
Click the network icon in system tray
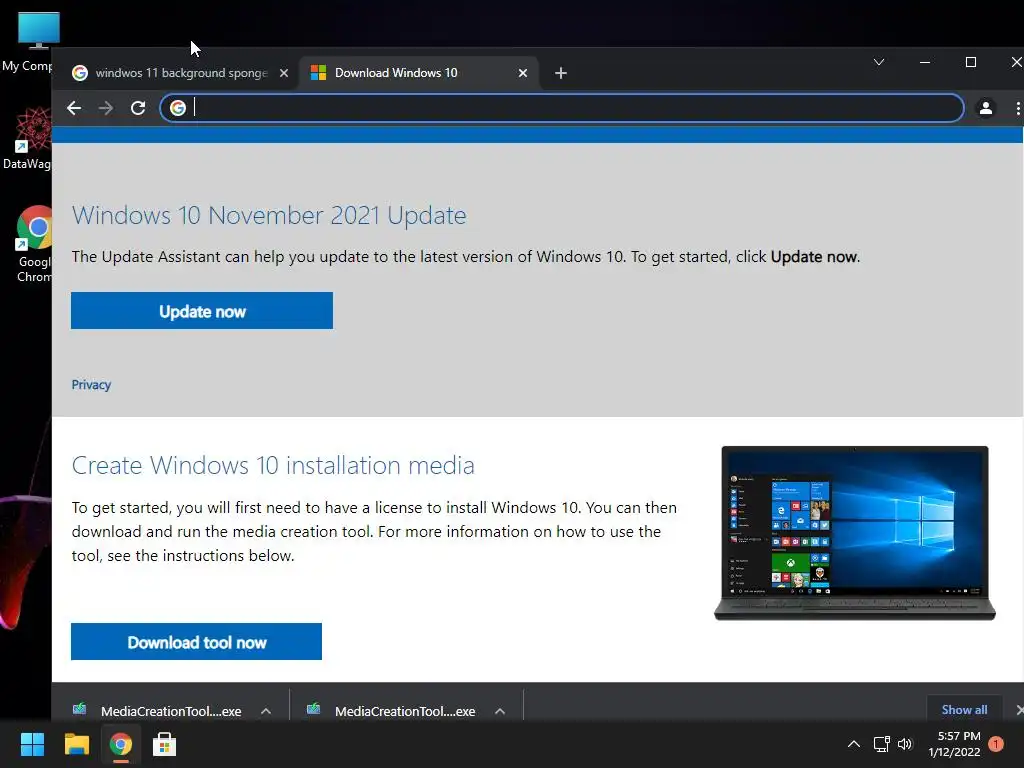coord(882,744)
